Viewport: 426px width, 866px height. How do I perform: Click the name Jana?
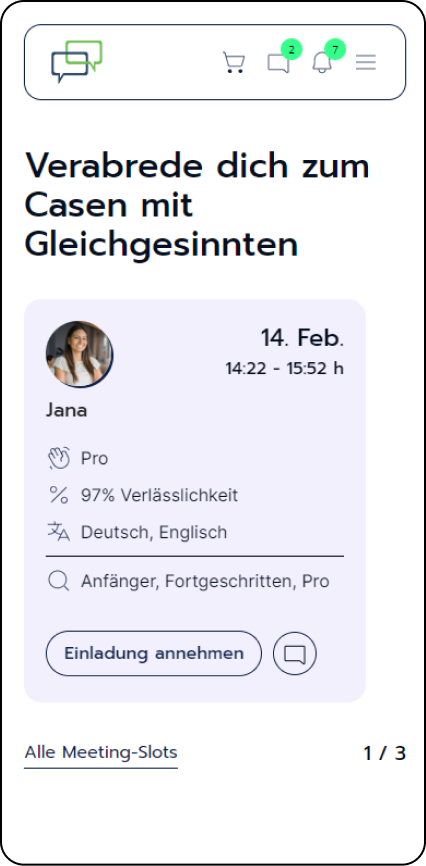[x=66, y=410]
